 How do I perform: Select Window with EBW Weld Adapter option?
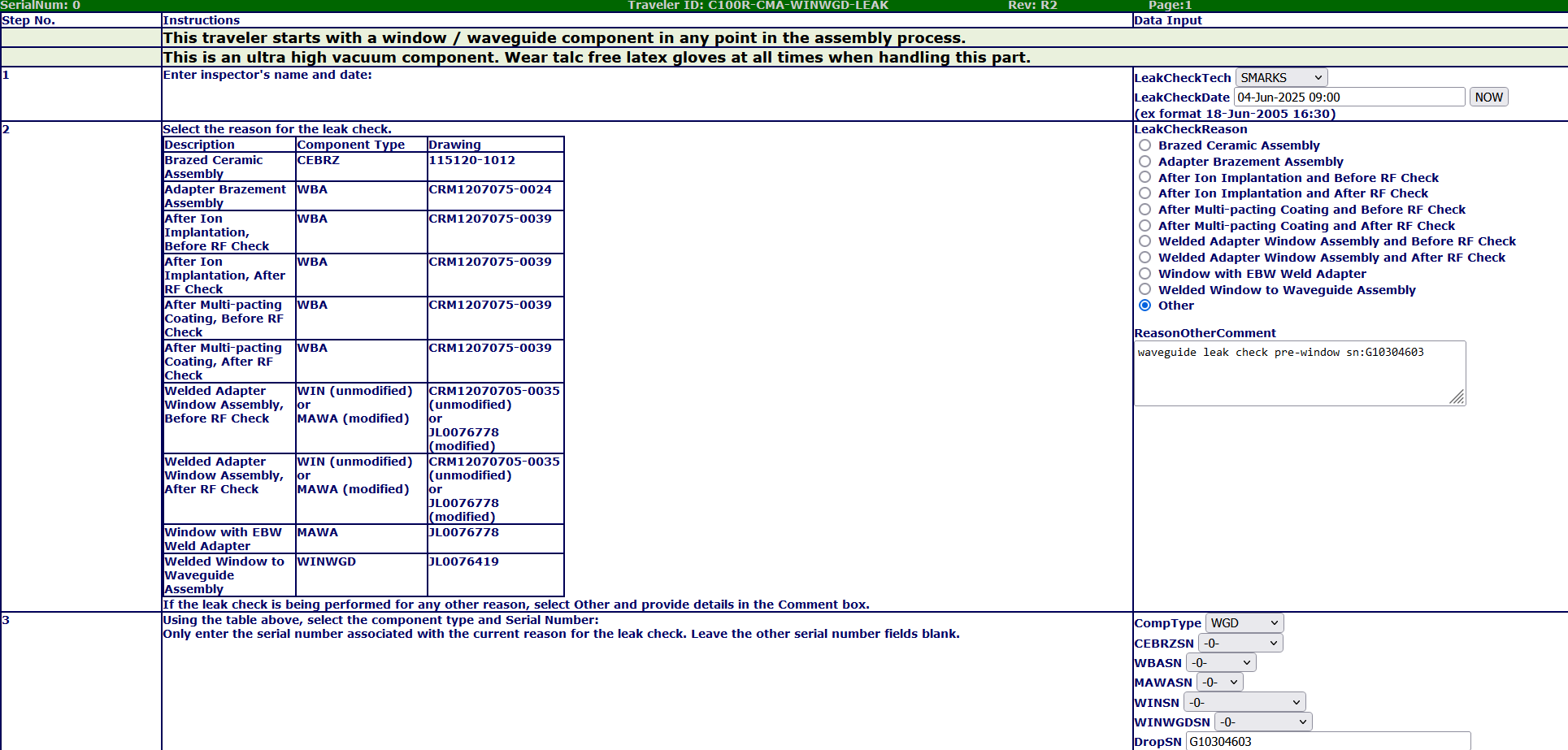pos(1145,274)
